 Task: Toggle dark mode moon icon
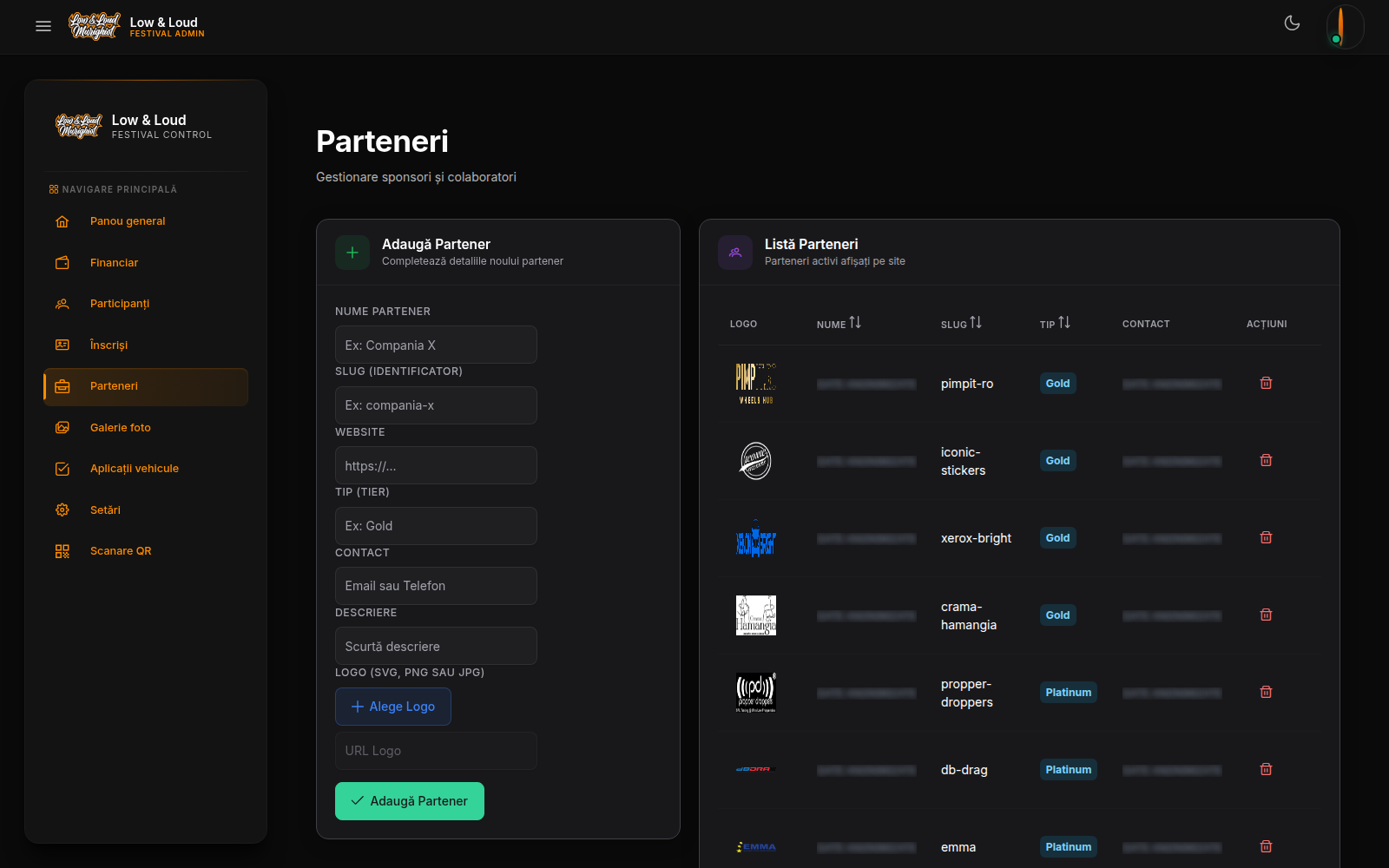point(1292,23)
